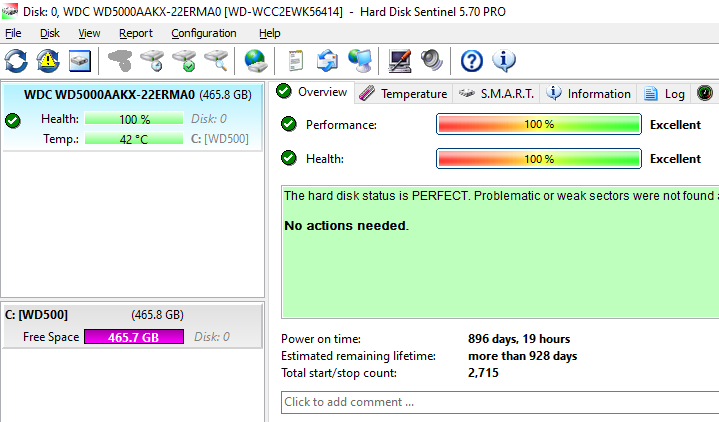Click the globe icon in the toolbar
Image resolution: width=719 pixels, height=422 pixels.
coord(257,61)
